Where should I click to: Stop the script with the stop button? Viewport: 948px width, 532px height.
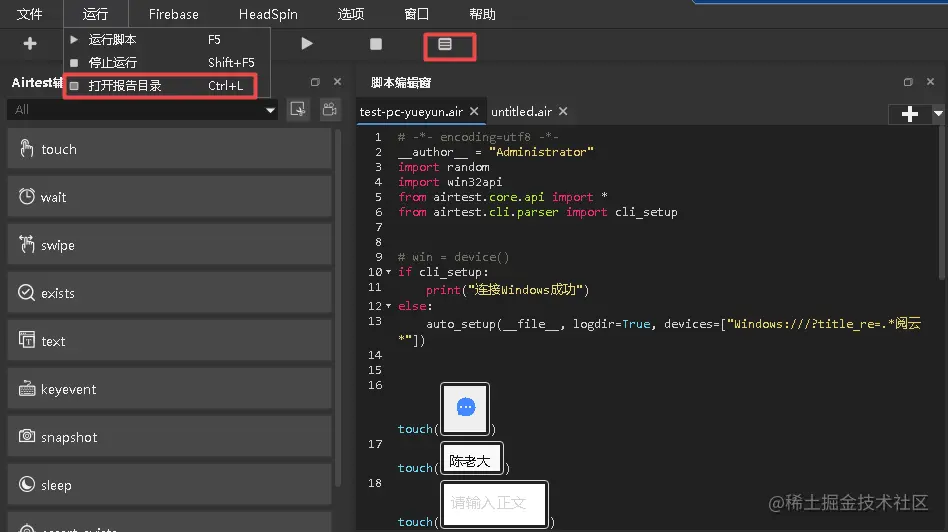tap(375, 44)
